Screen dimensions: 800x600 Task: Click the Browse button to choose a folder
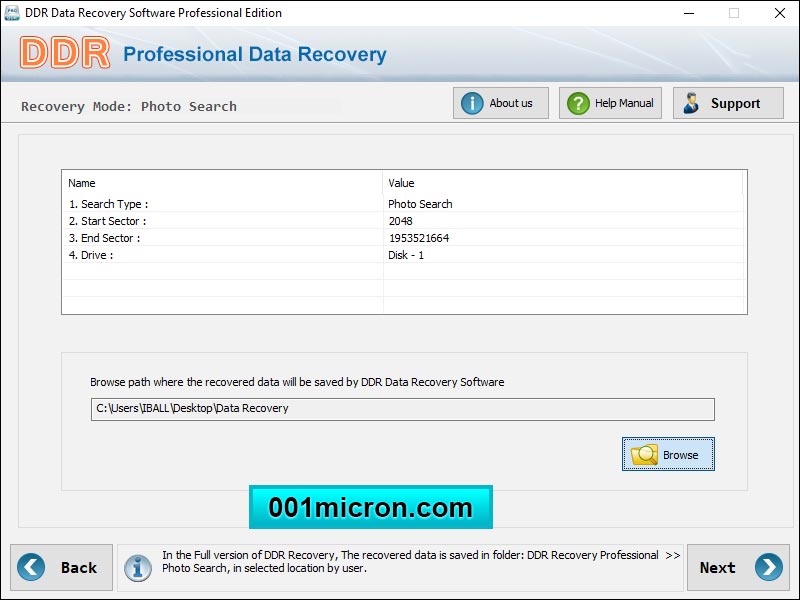pos(668,454)
